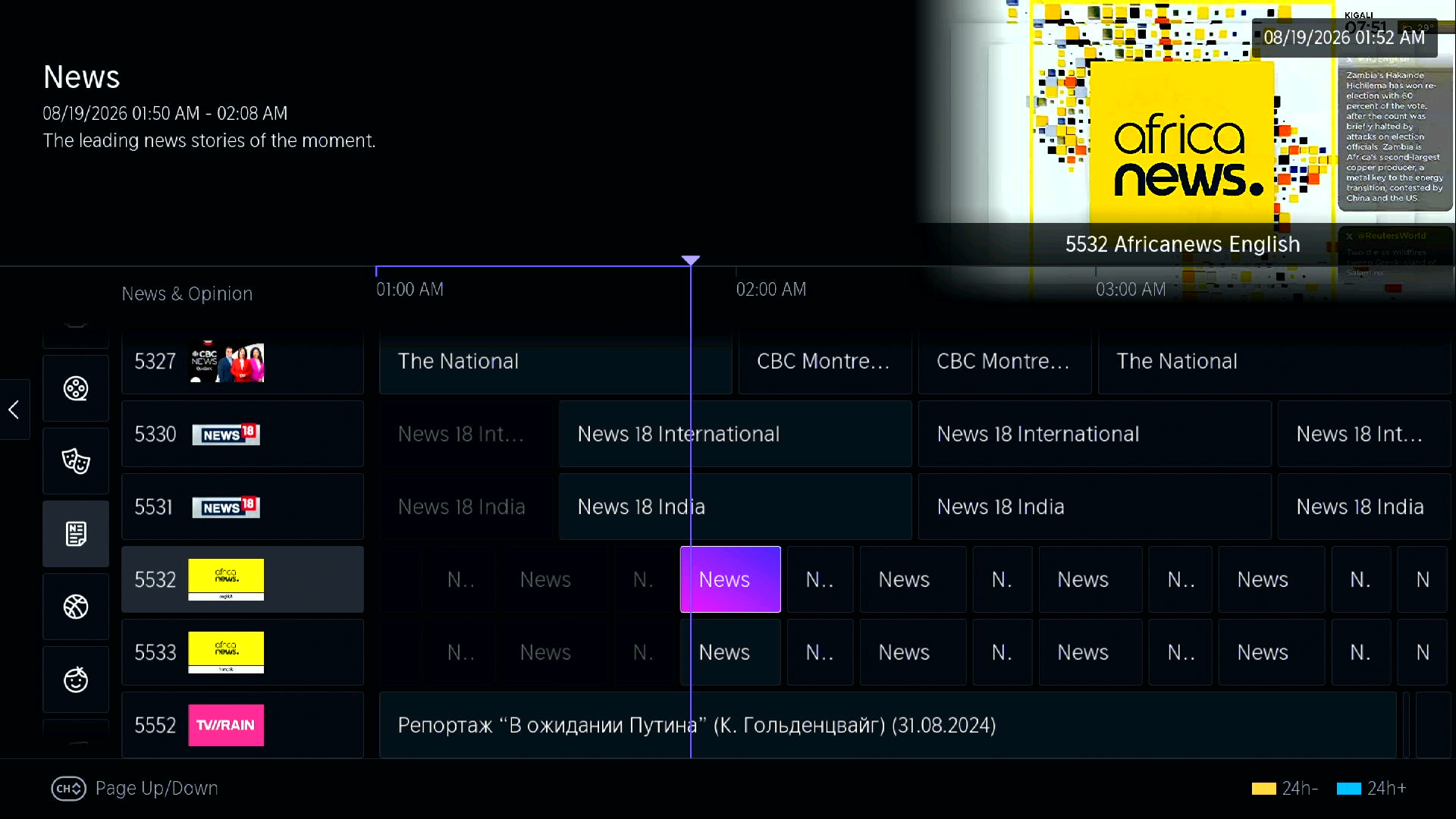Select the News18 logo on channel 5330
The image size is (1456, 819).
point(226,434)
